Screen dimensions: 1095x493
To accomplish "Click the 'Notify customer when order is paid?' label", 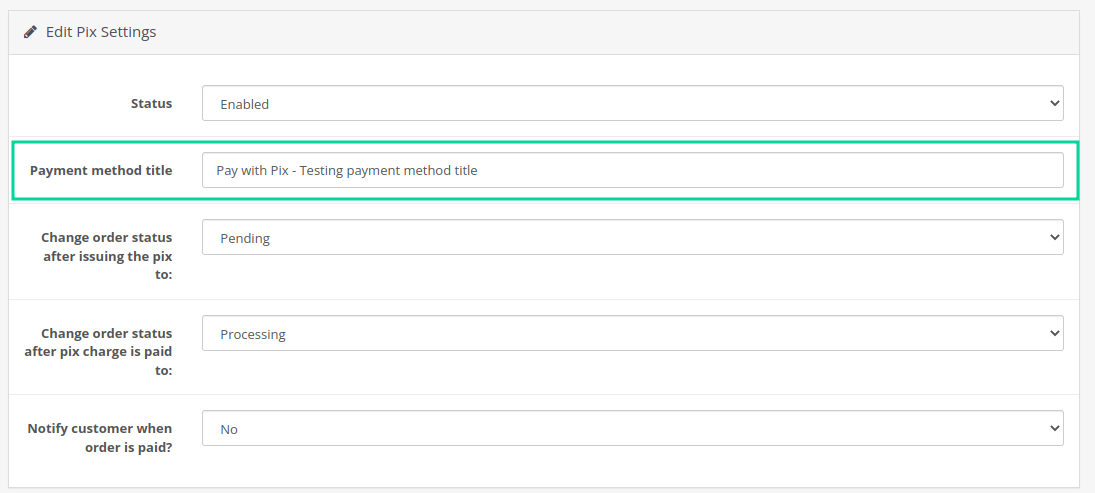I will pyautogui.click(x=100, y=438).
